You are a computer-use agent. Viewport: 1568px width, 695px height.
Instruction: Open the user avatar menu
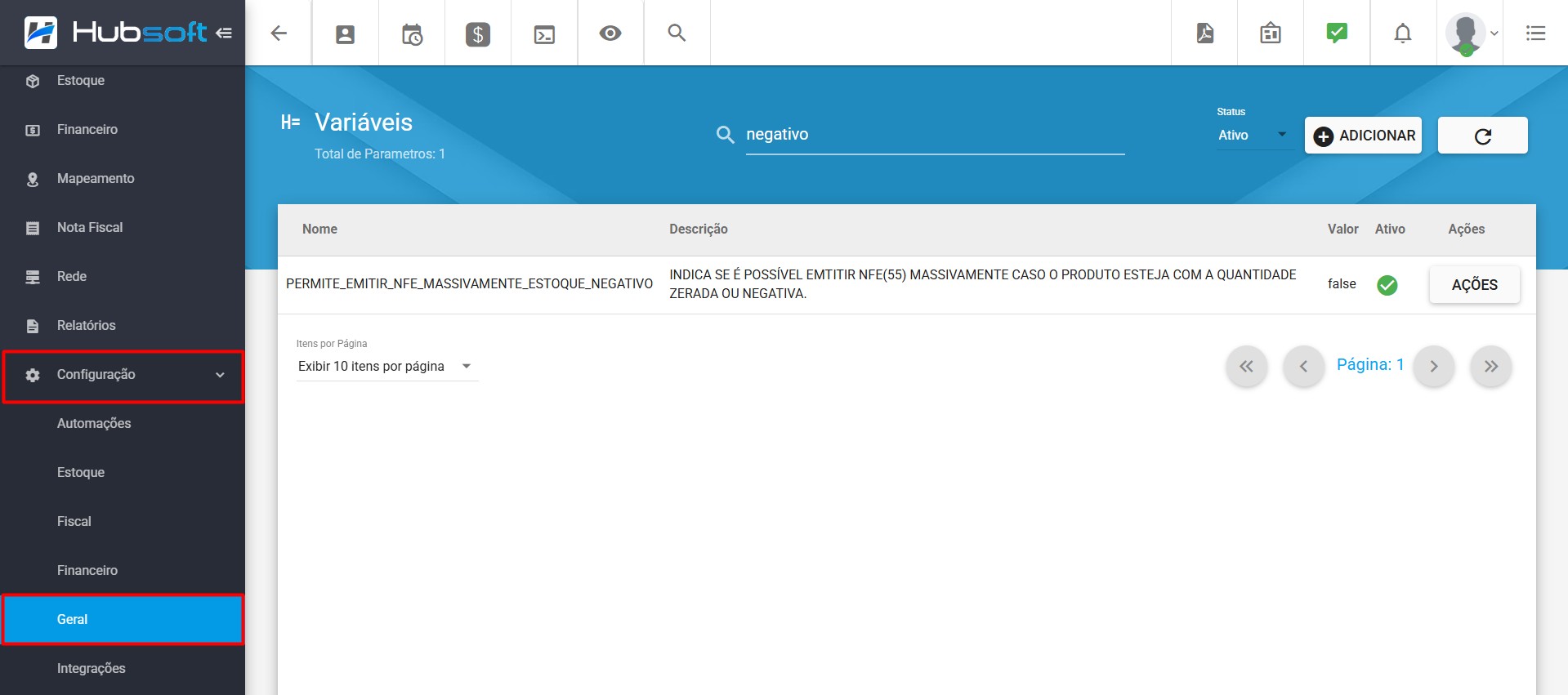coord(1471,33)
